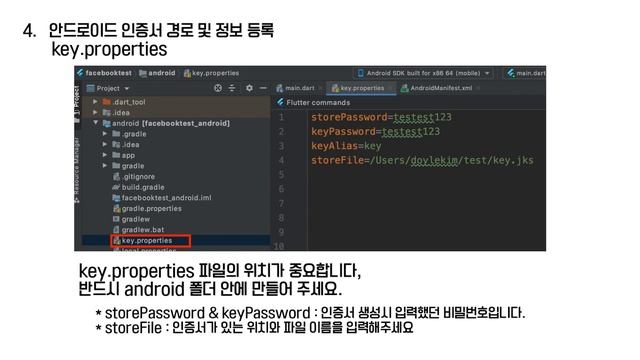The width and height of the screenshot is (640, 360).
Task: Expand the .gradle folder
Action: click(105, 133)
